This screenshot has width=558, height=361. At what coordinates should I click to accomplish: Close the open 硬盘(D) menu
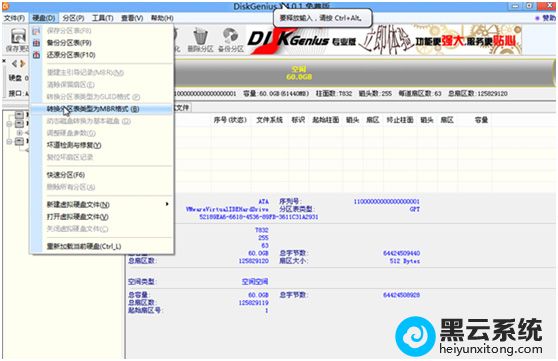[x=43, y=18]
